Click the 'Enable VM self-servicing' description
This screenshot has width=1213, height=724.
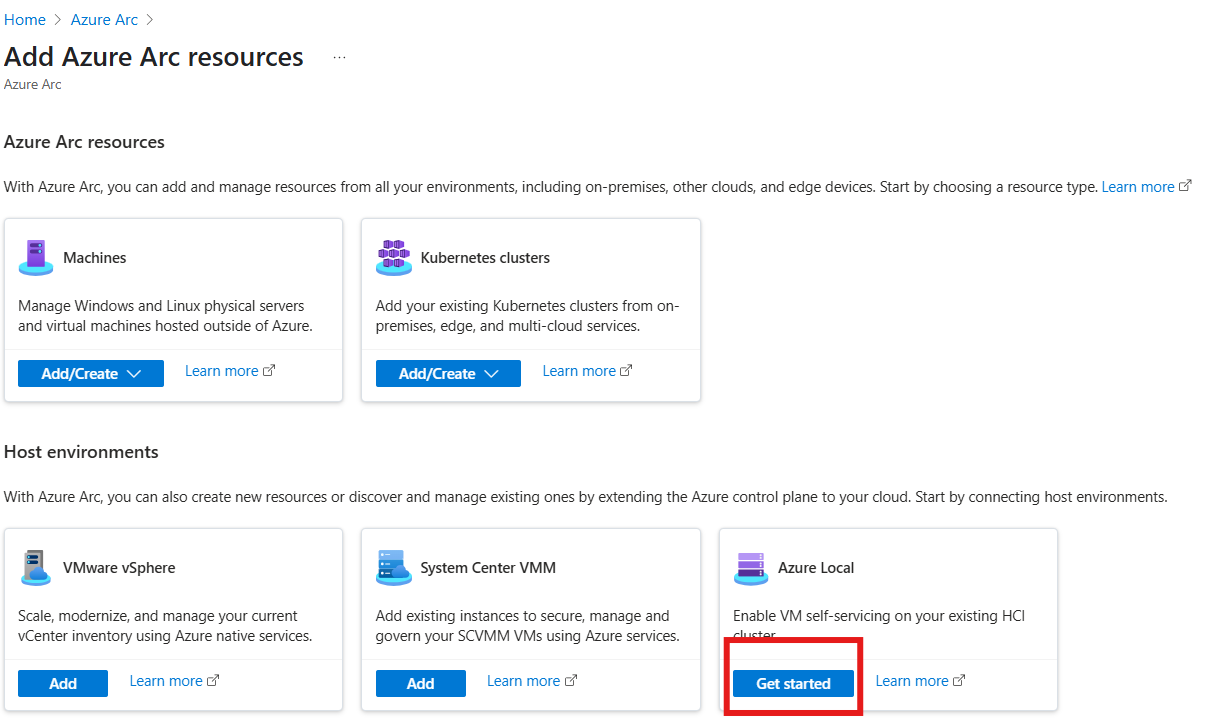tap(879, 625)
